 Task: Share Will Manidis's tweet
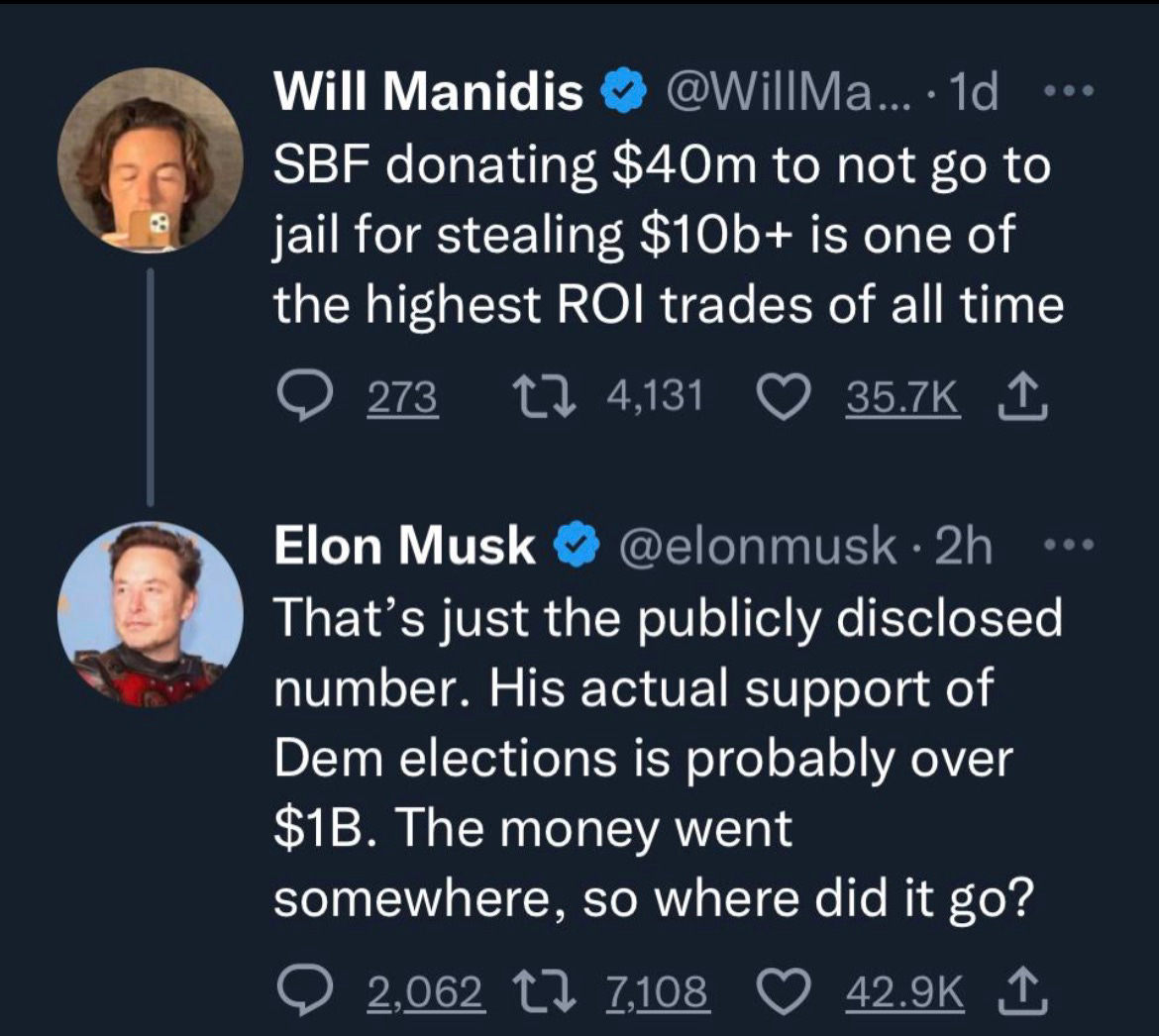click(1022, 397)
